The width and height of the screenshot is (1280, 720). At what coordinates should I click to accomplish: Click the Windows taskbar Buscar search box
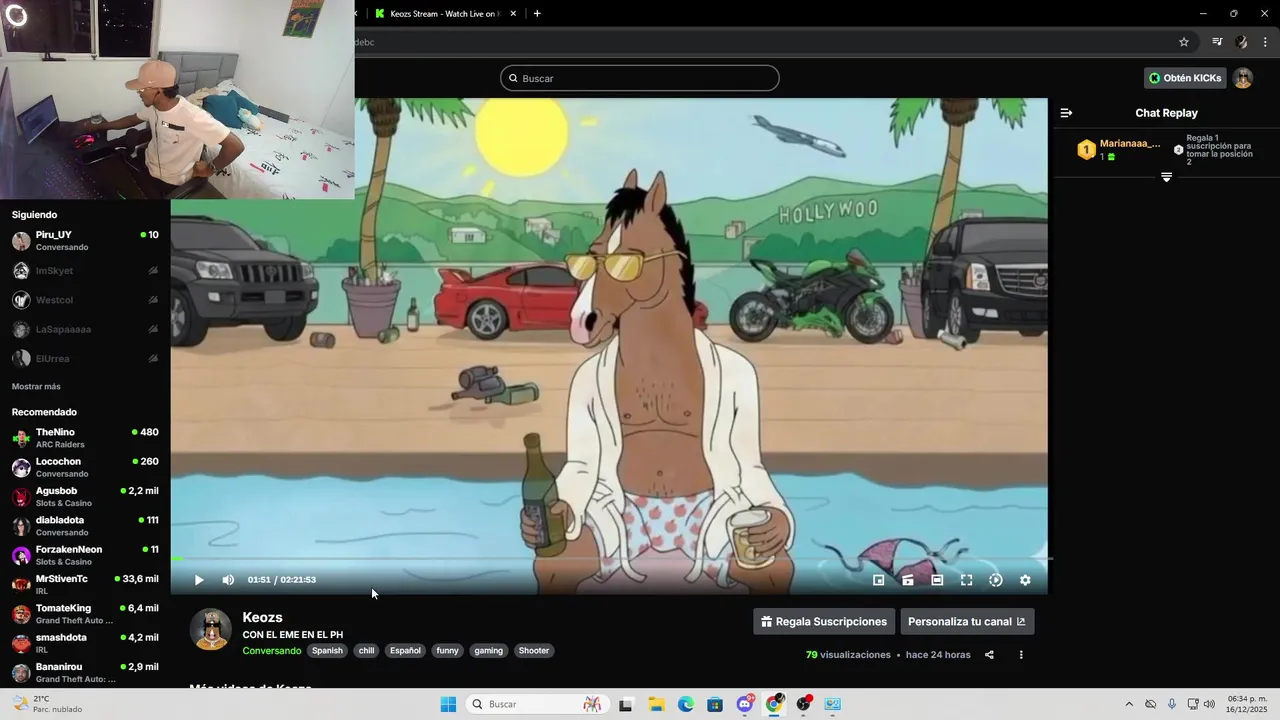click(x=538, y=704)
